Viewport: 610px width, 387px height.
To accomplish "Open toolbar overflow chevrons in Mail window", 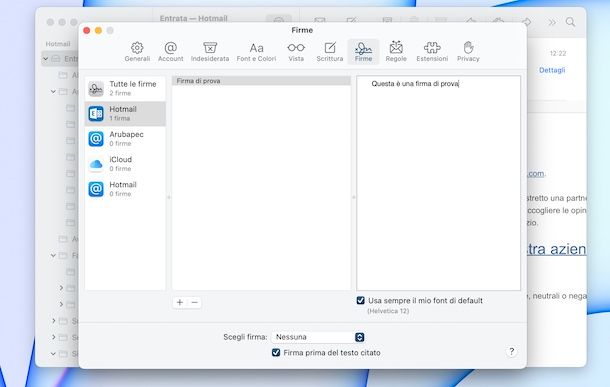I will tap(552, 22).
